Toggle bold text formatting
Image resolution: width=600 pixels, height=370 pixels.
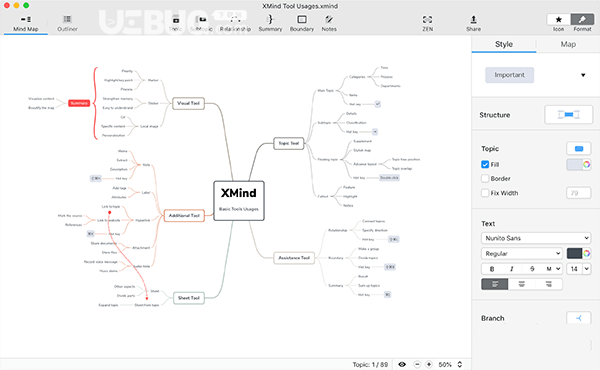[492, 269]
